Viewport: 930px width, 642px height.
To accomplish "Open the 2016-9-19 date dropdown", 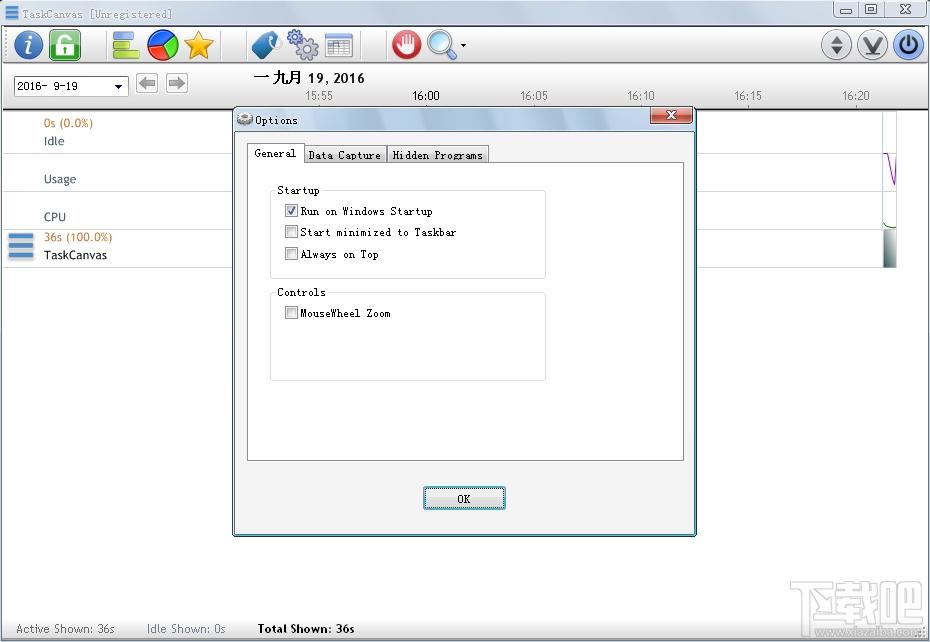I will click(x=119, y=87).
